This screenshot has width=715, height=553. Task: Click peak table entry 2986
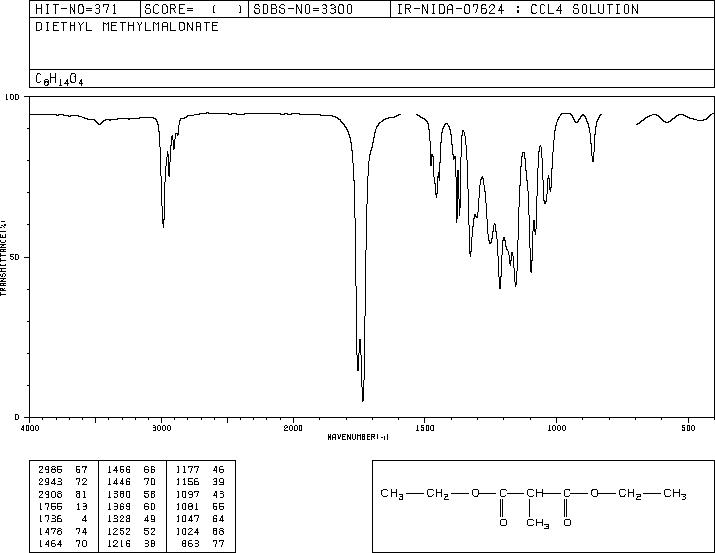(51, 470)
